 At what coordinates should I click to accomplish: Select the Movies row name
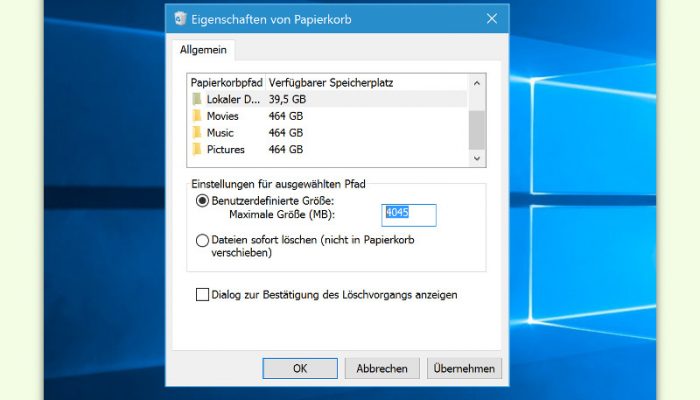[x=222, y=116]
